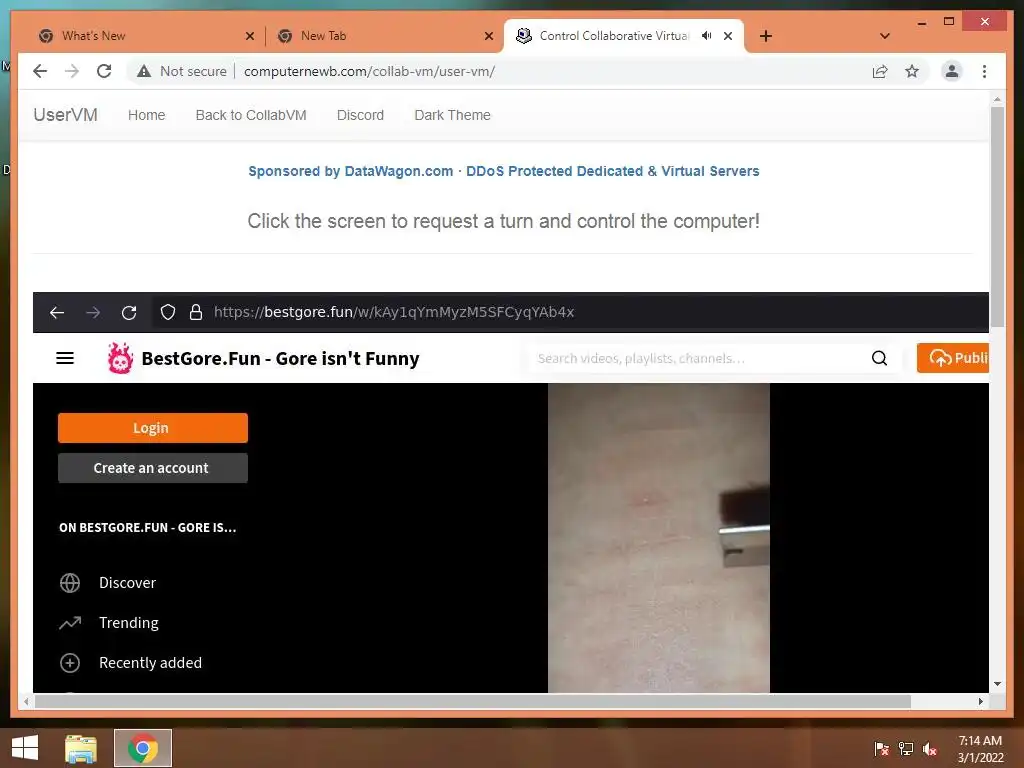Select the Control Collaborative Virtual tab
This screenshot has height=768, width=1024.
coord(614,36)
